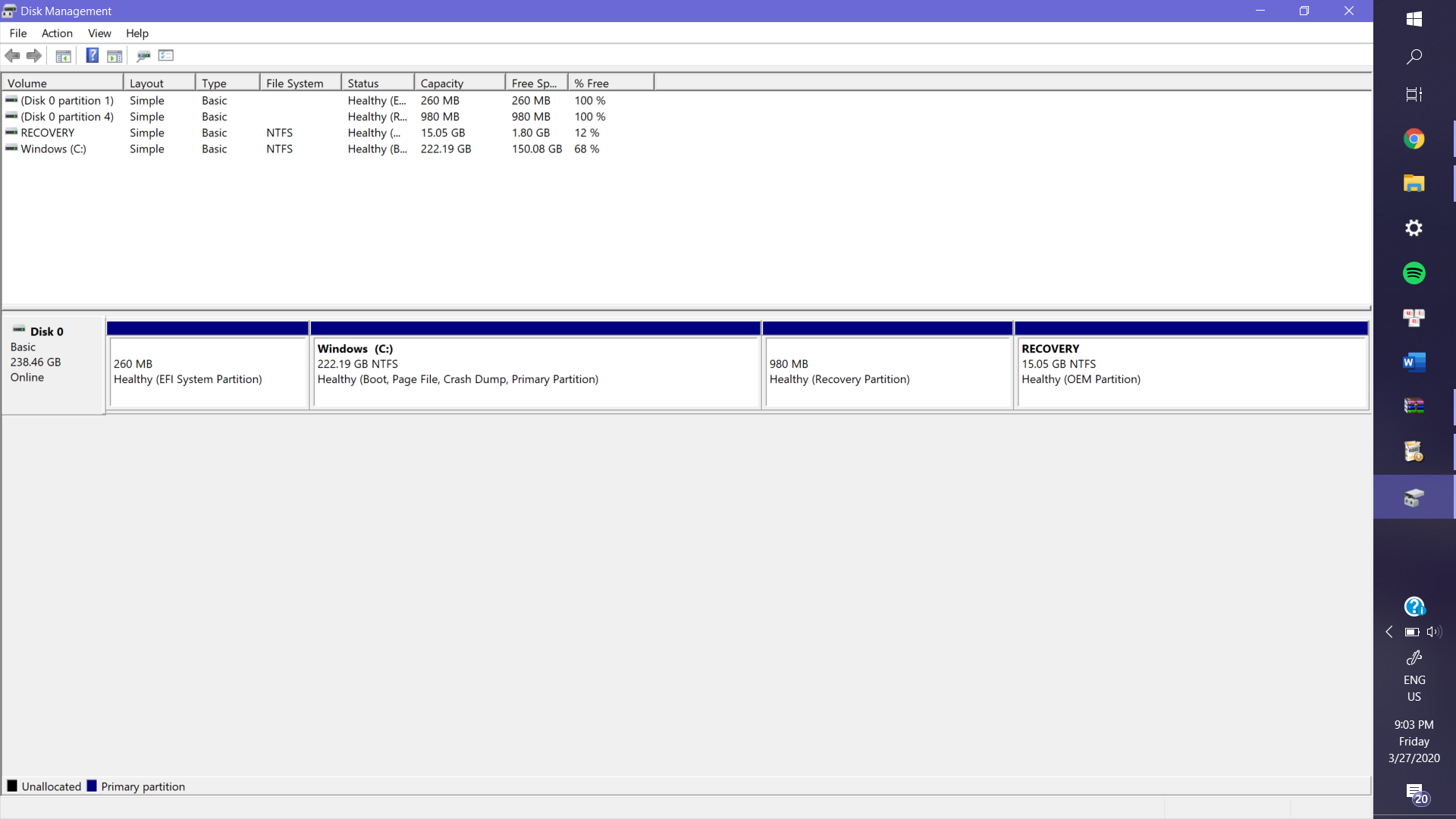Screen dimensions: 1456x819
Task: Click the 15.05 GB capacity cell
Action: [443, 133]
